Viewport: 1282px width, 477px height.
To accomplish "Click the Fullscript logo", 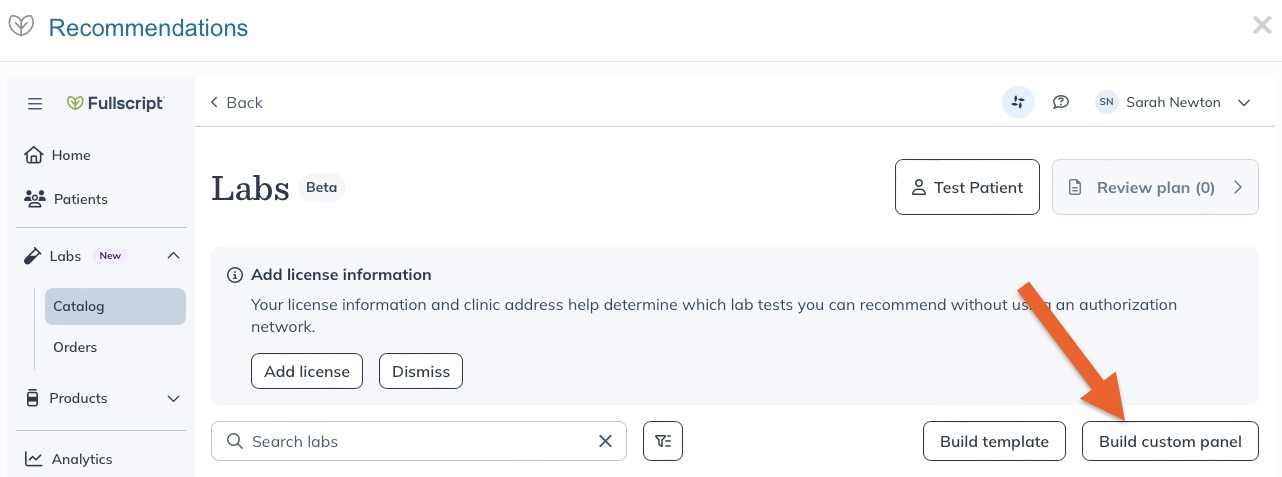I will [116, 103].
